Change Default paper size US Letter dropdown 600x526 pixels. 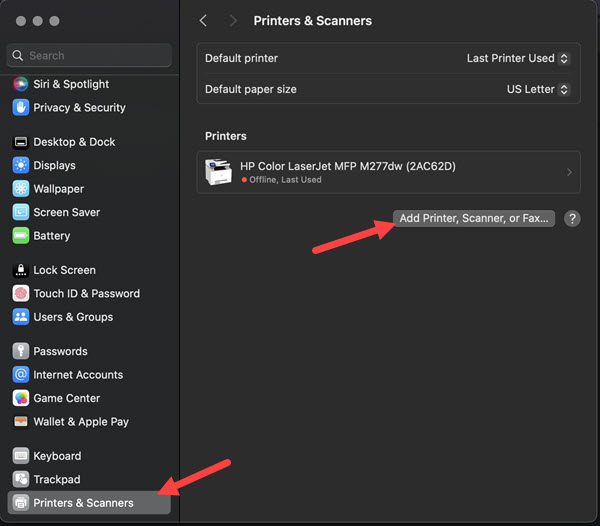(x=537, y=89)
